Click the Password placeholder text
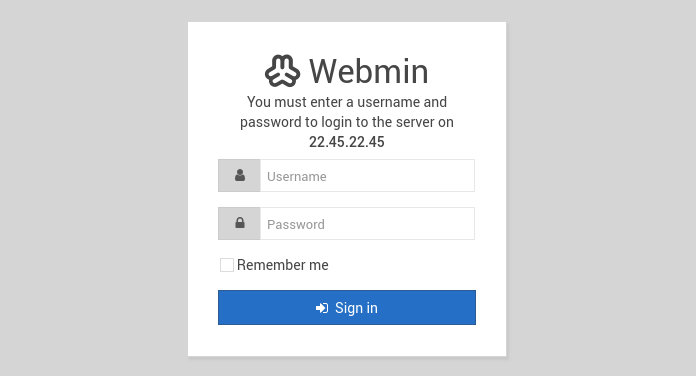Screen dimensions: 696x376 click(296, 225)
